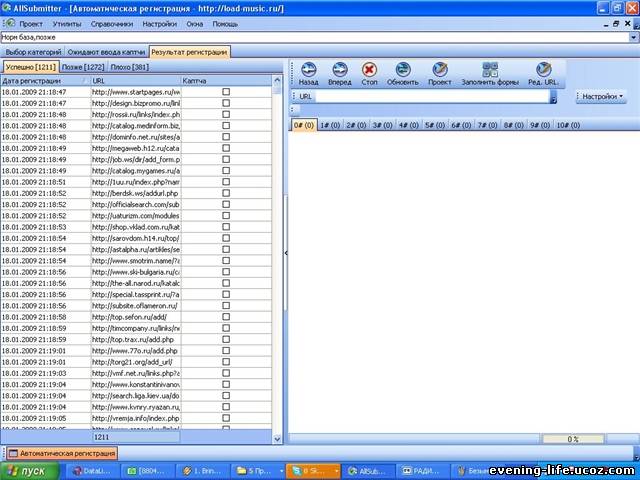Viewport: 640px width, 480px height.
Task: Click inside the URL input field
Action: point(432,97)
